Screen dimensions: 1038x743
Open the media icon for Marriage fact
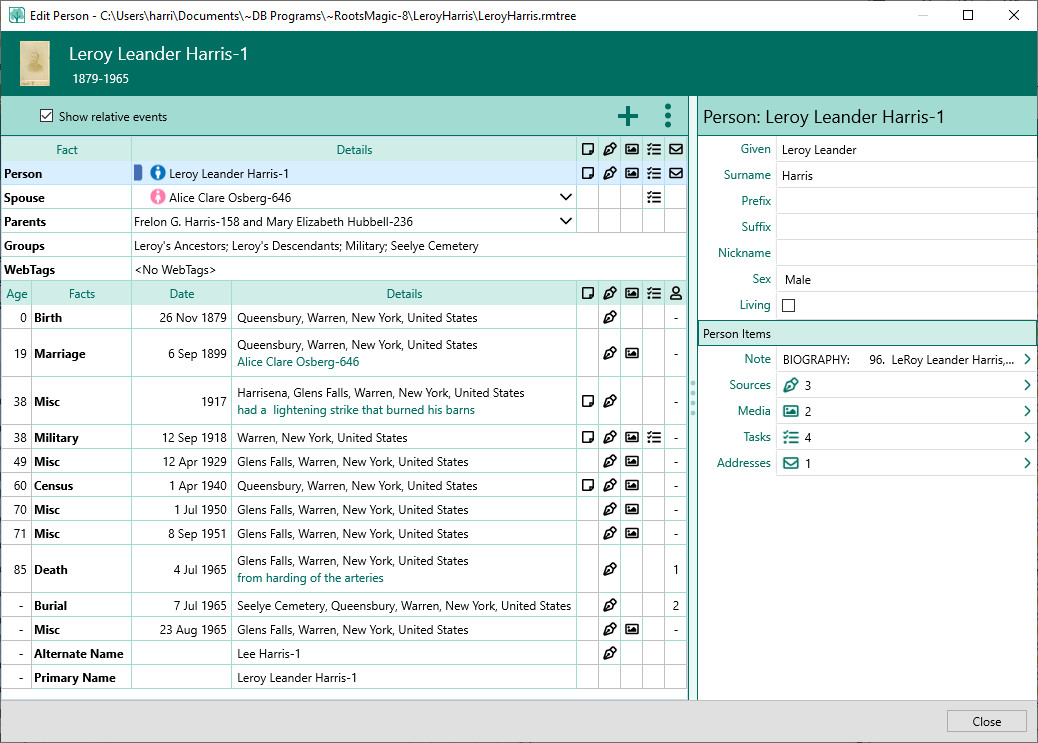coord(632,354)
